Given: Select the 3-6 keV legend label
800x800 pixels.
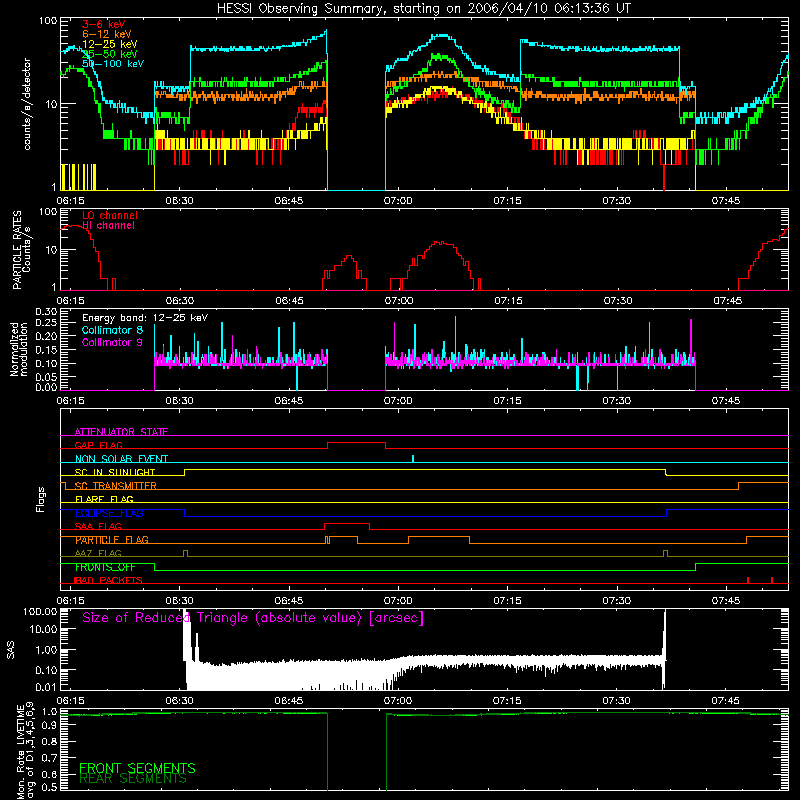Looking at the screenshot, I should 104,24.
